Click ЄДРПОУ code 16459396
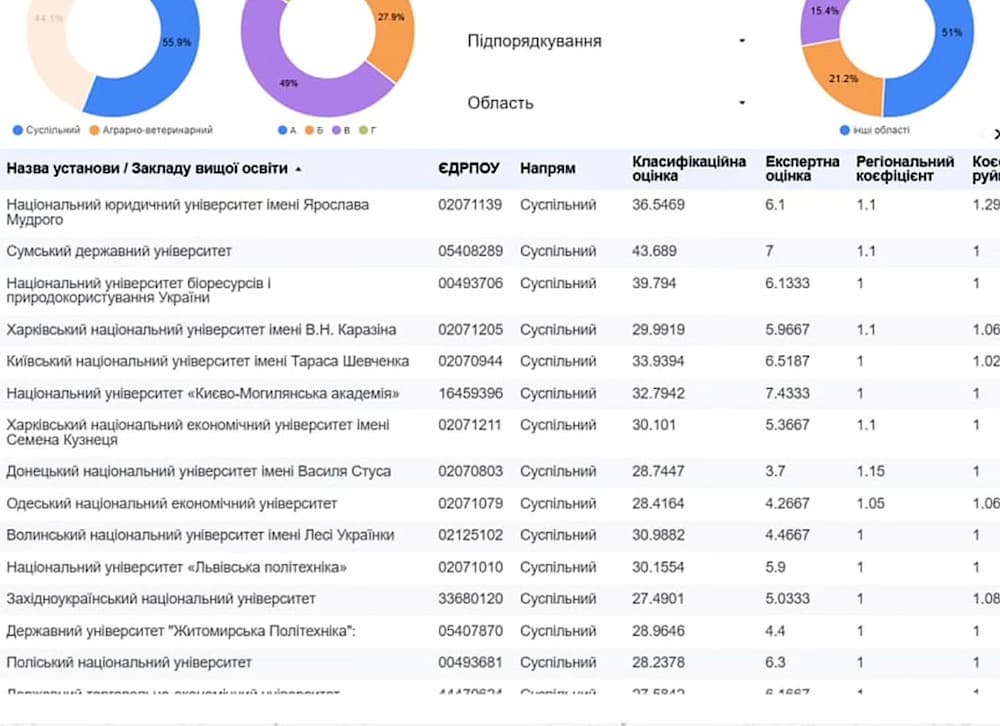Image resolution: width=1000 pixels, height=726 pixels. (471, 394)
